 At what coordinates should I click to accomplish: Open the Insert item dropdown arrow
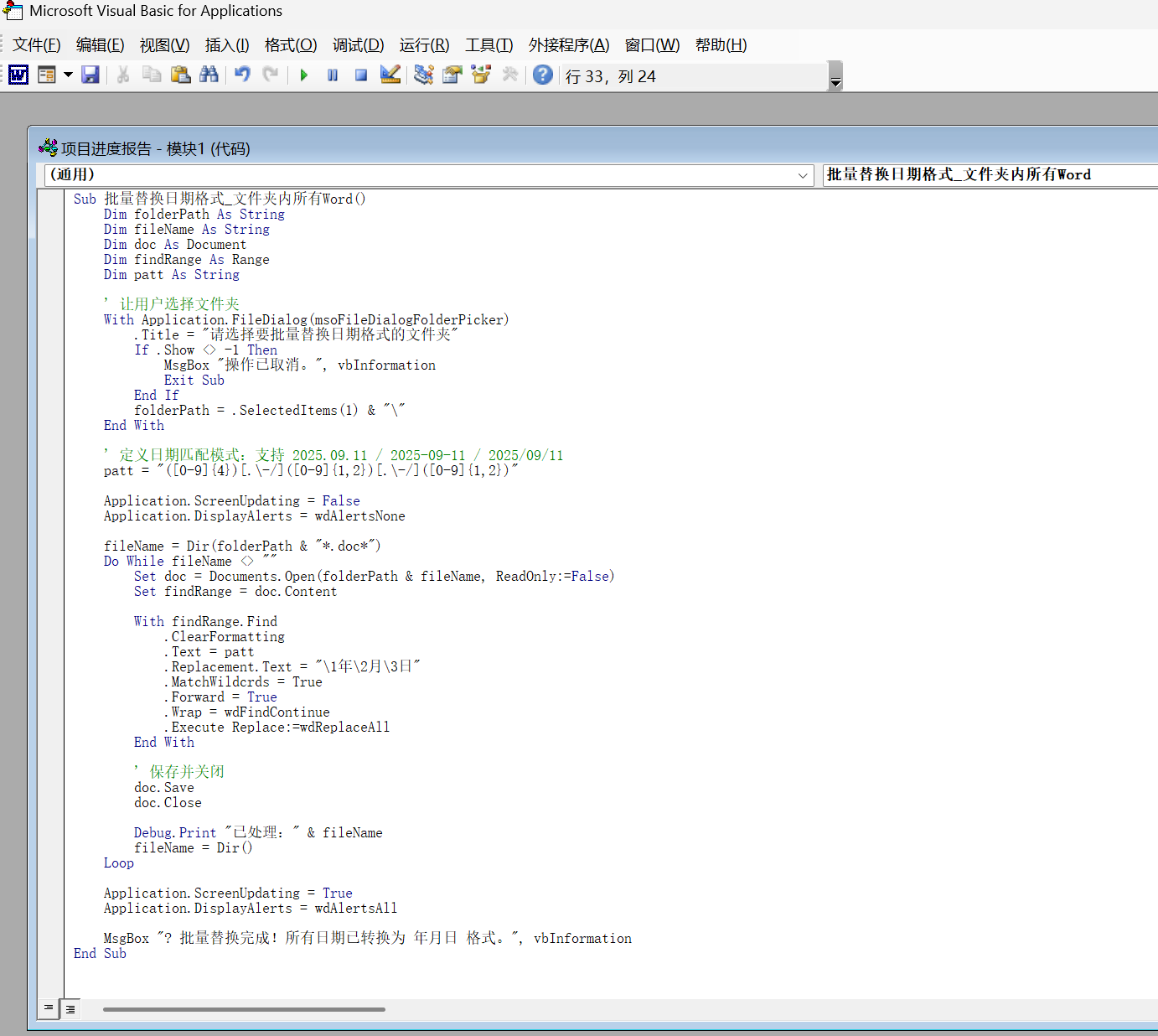(x=69, y=75)
